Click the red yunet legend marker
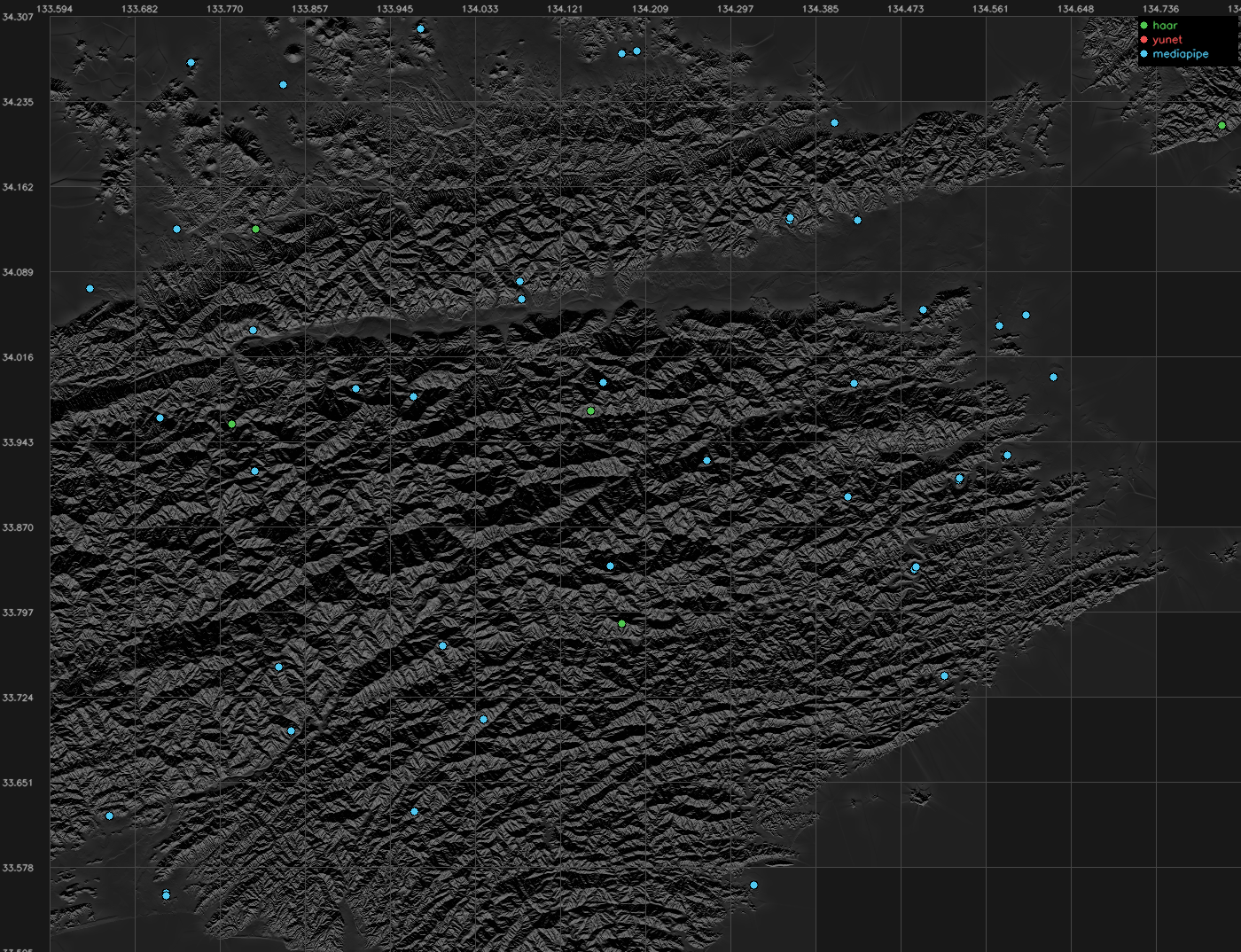Screen dimensions: 1241x952 [x=1143, y=40]
